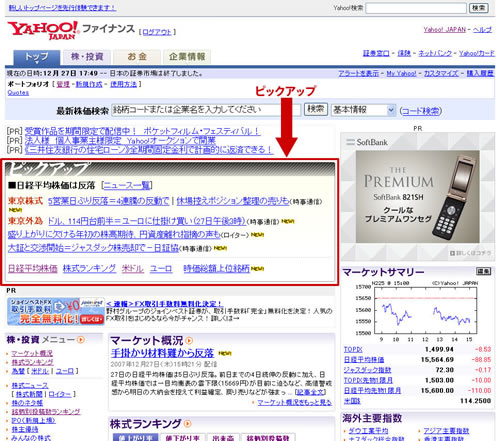
Task: Open the 大証と交渉開始 news headline
Action: [93, 248]
